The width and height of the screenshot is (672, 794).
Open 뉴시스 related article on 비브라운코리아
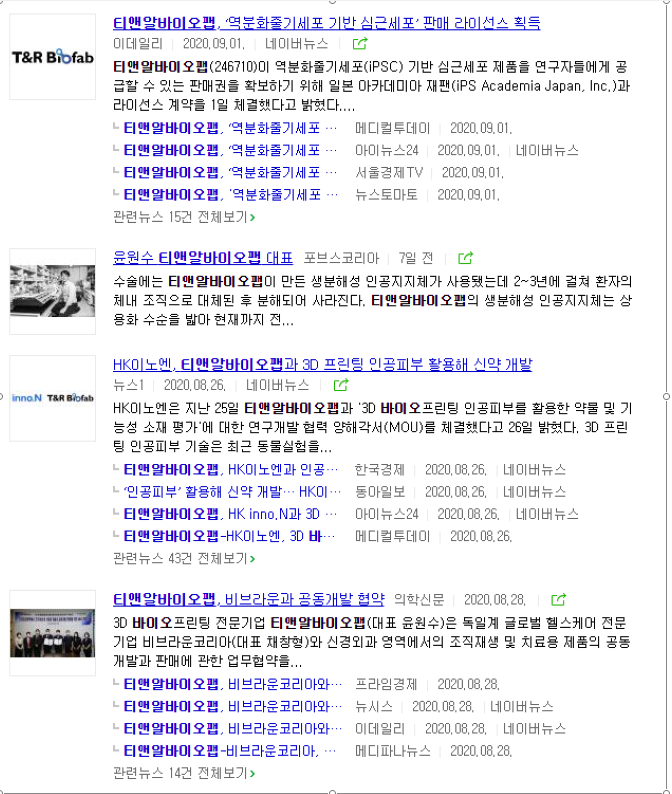point(233,707)
